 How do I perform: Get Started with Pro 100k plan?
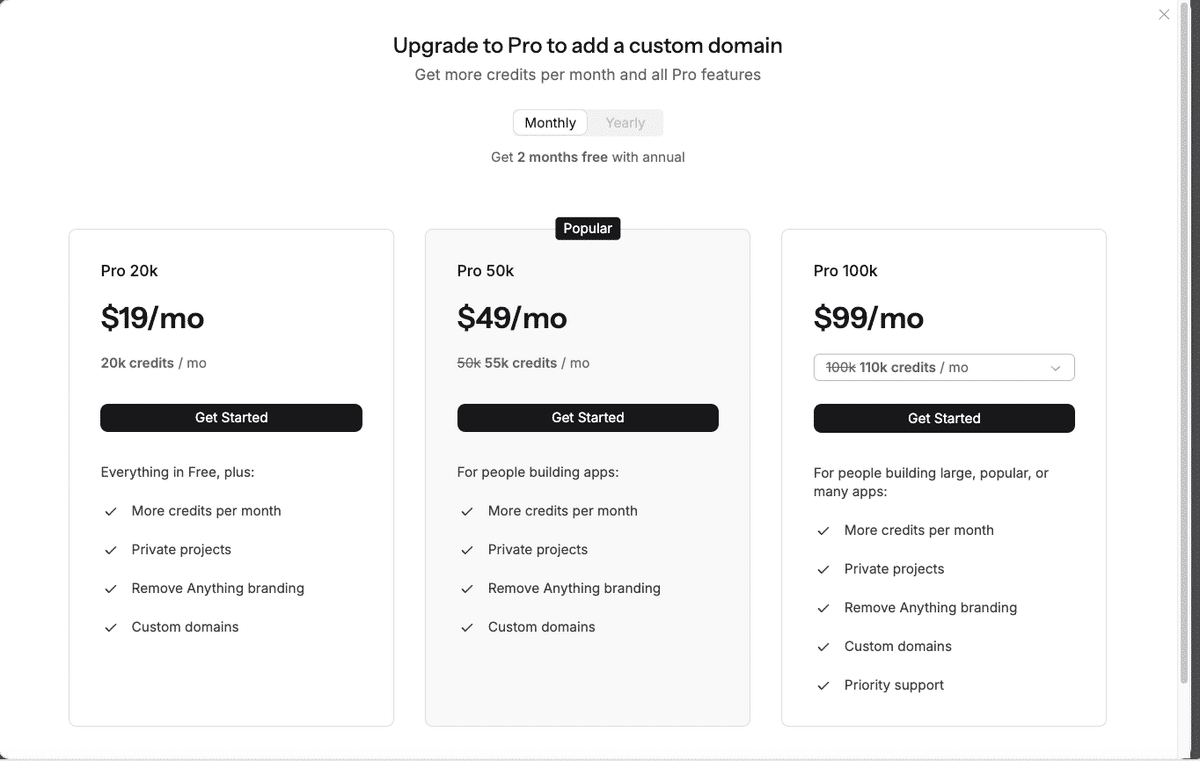[x=943, y=418]
